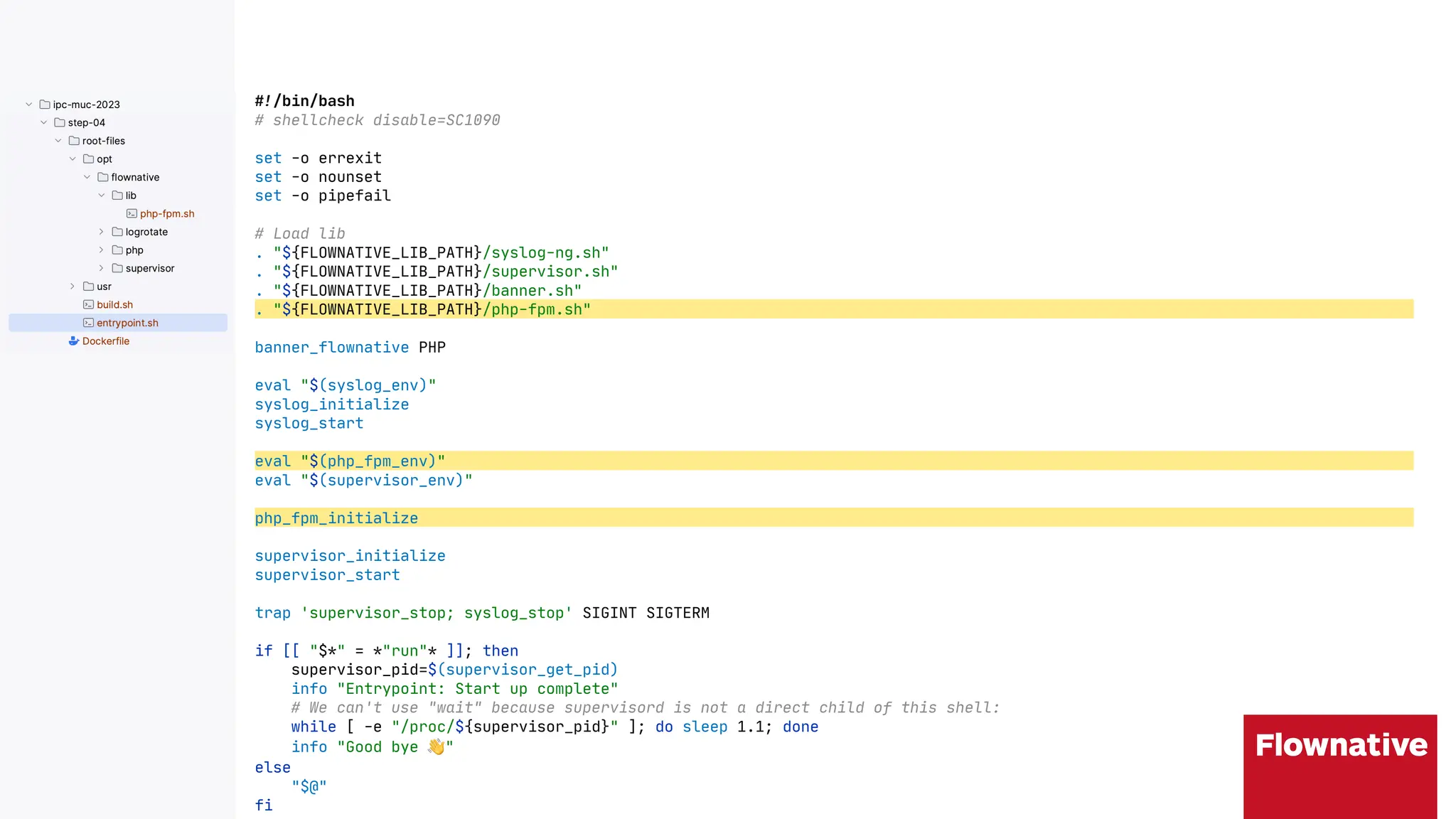Click the php-fpm.sh shell file icon
This screenshot has height=819, width=1456.
(x=132, y=213)
